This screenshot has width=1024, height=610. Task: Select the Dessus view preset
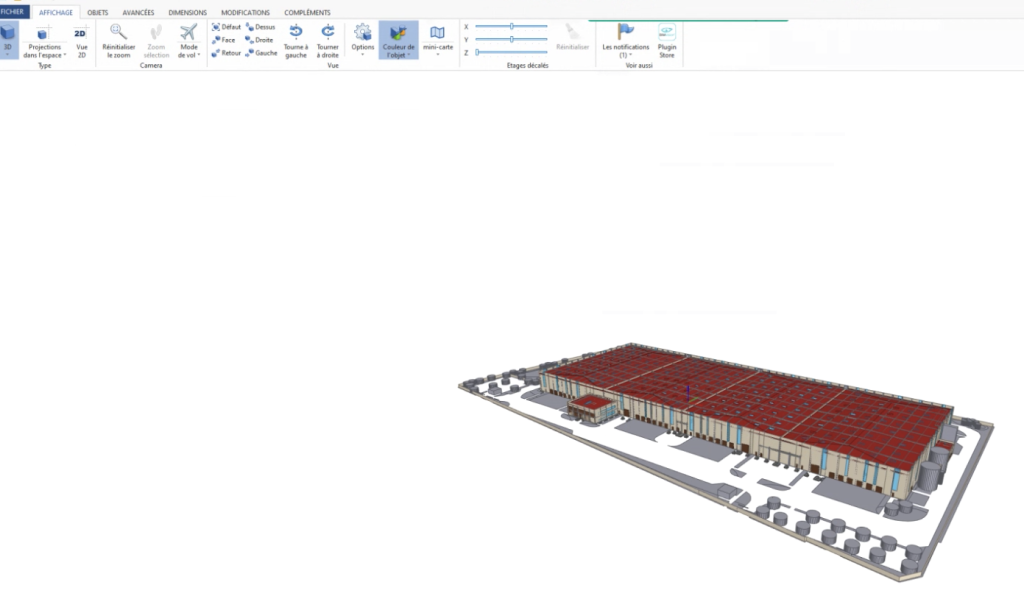click(260, 27)
